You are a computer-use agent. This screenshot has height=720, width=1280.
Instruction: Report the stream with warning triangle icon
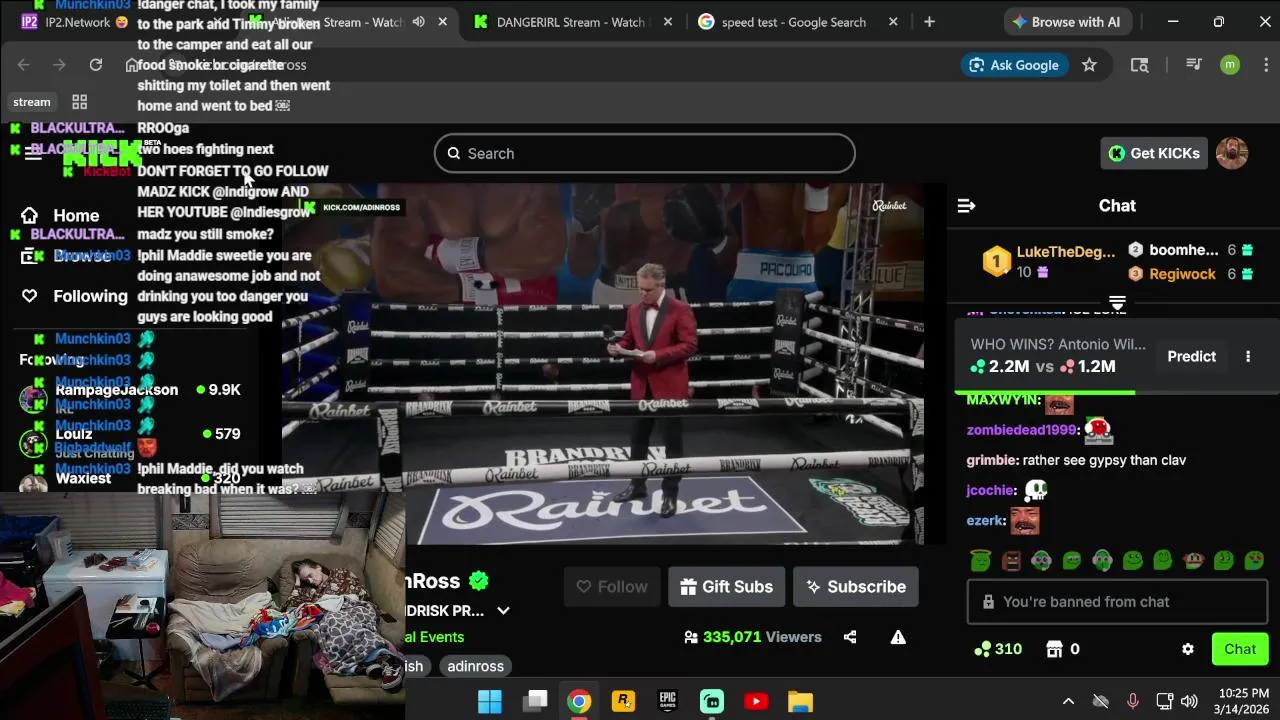click(898, 637)
